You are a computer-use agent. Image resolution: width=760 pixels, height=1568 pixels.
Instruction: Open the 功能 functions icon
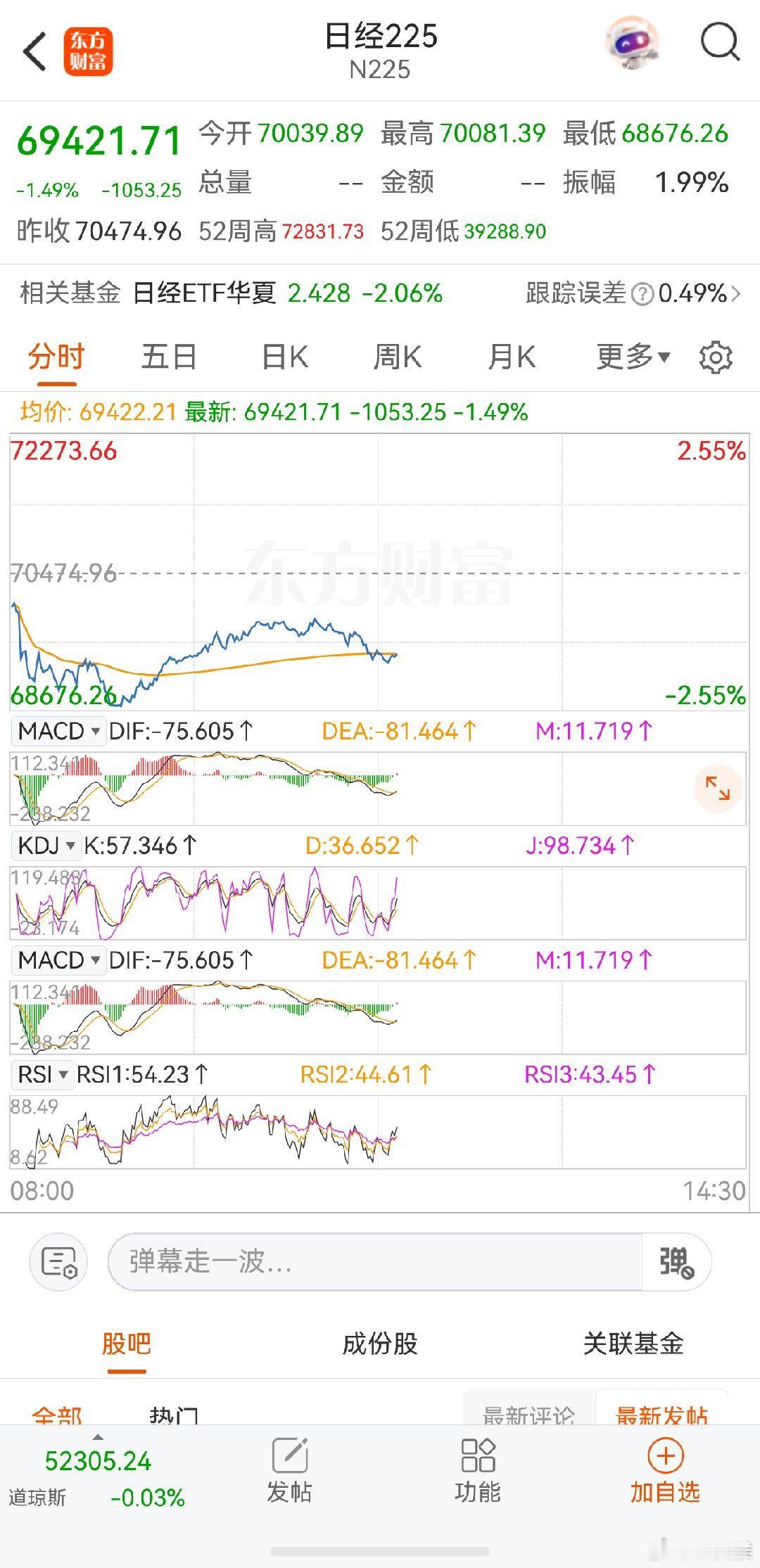[478, 1471]
